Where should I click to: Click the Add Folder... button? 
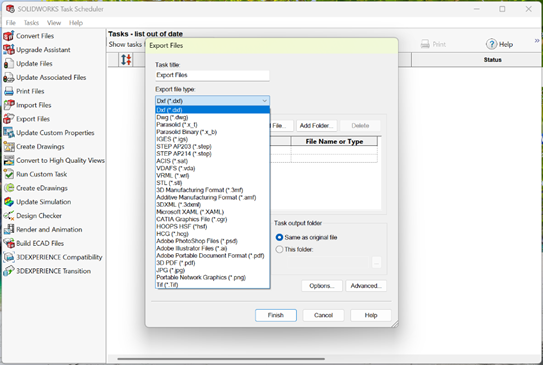pyautogui.click(x=316, y=126)
